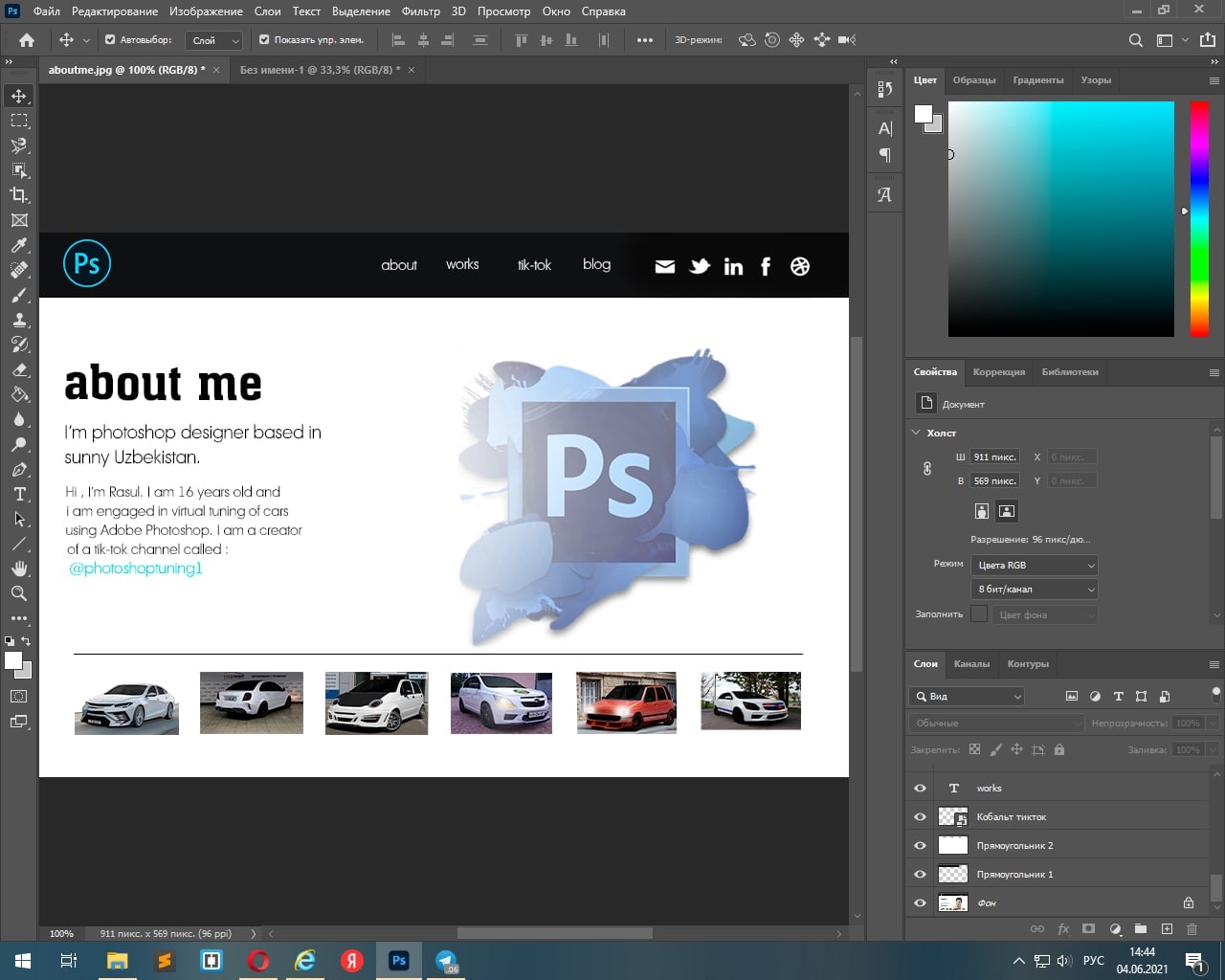1225x980 pixels.
Task: Open the Цвета RGB mode dropdown
Action: (1035, 565)
